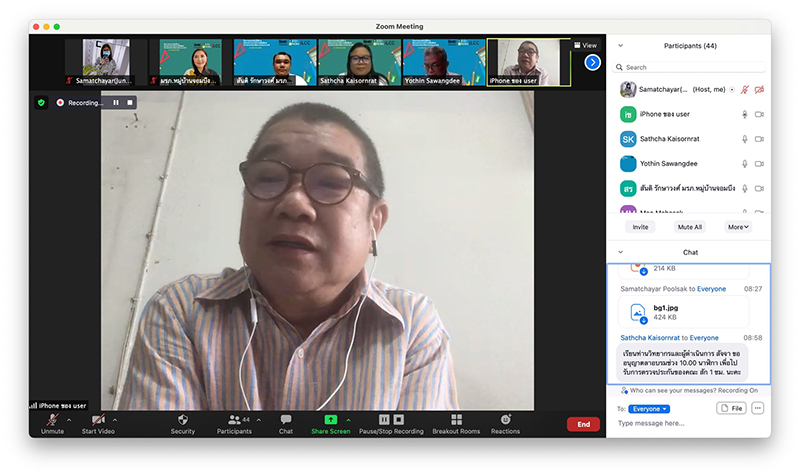Click host Samatchayar avatar in participants

(628, 90)
